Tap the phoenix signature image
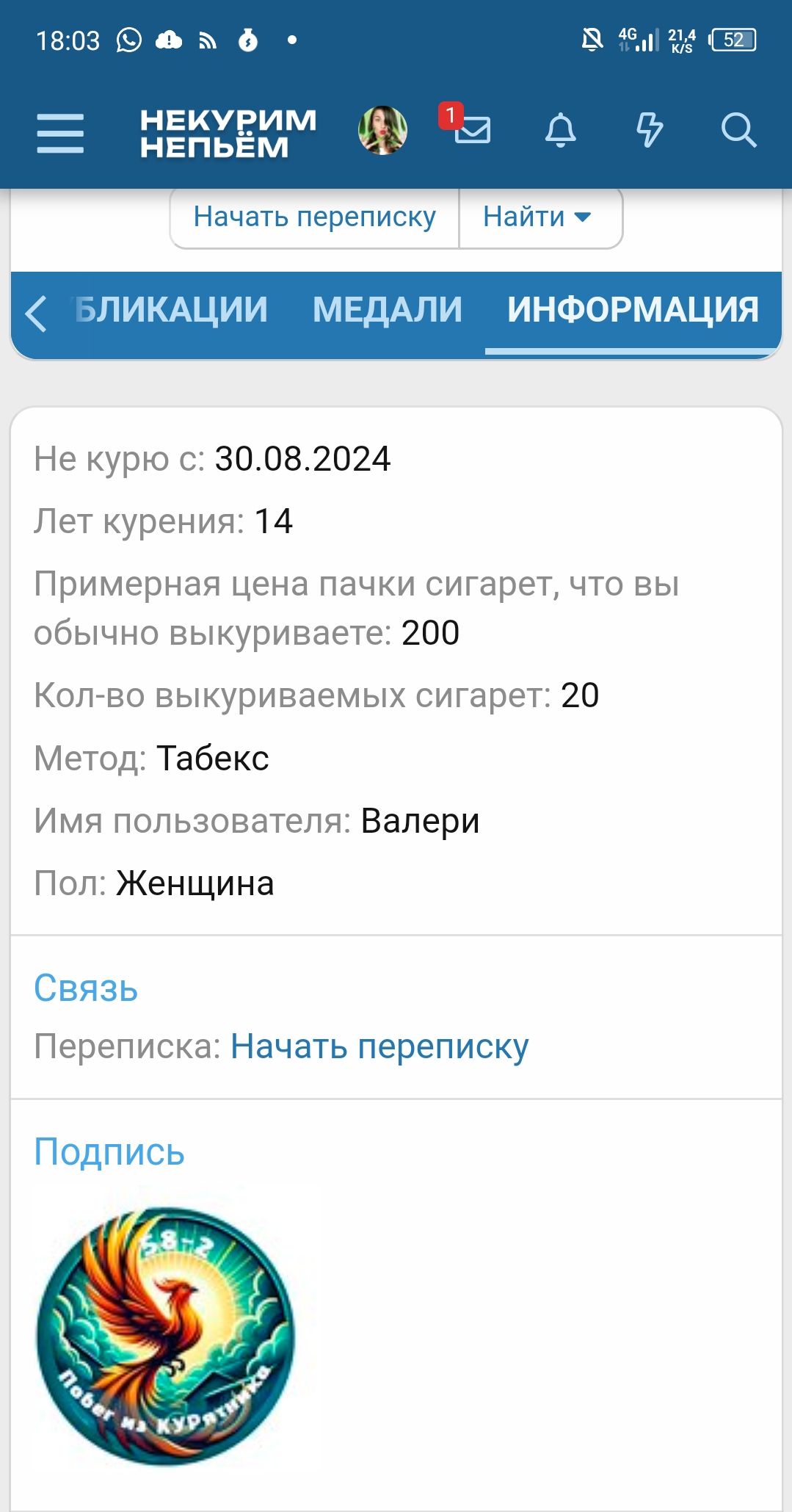This screenshot has height=1512, width=792. (166, 1336)
